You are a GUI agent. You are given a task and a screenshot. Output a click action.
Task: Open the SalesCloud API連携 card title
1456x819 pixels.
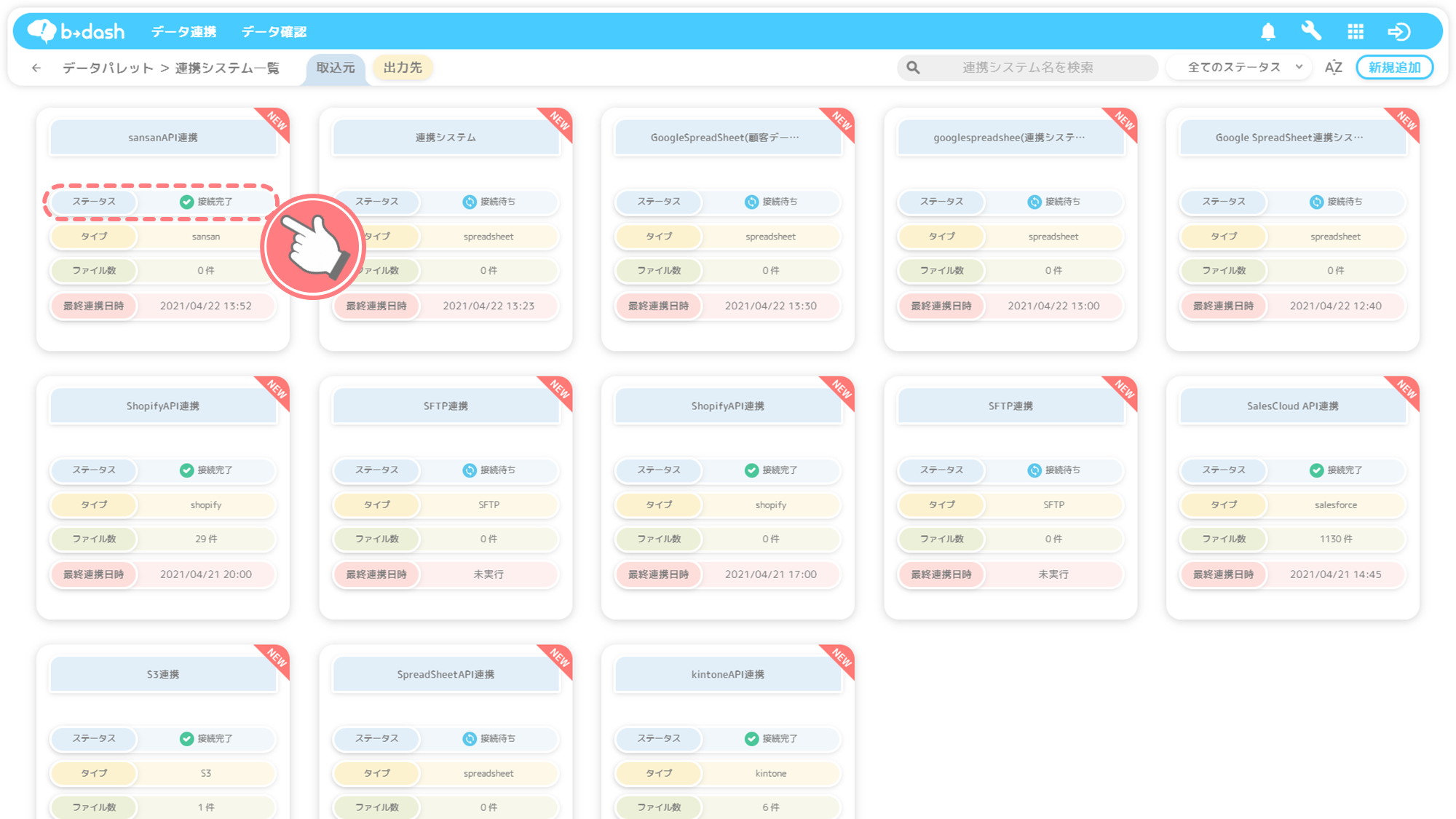pyautogui.click(x=1292, y=406)
